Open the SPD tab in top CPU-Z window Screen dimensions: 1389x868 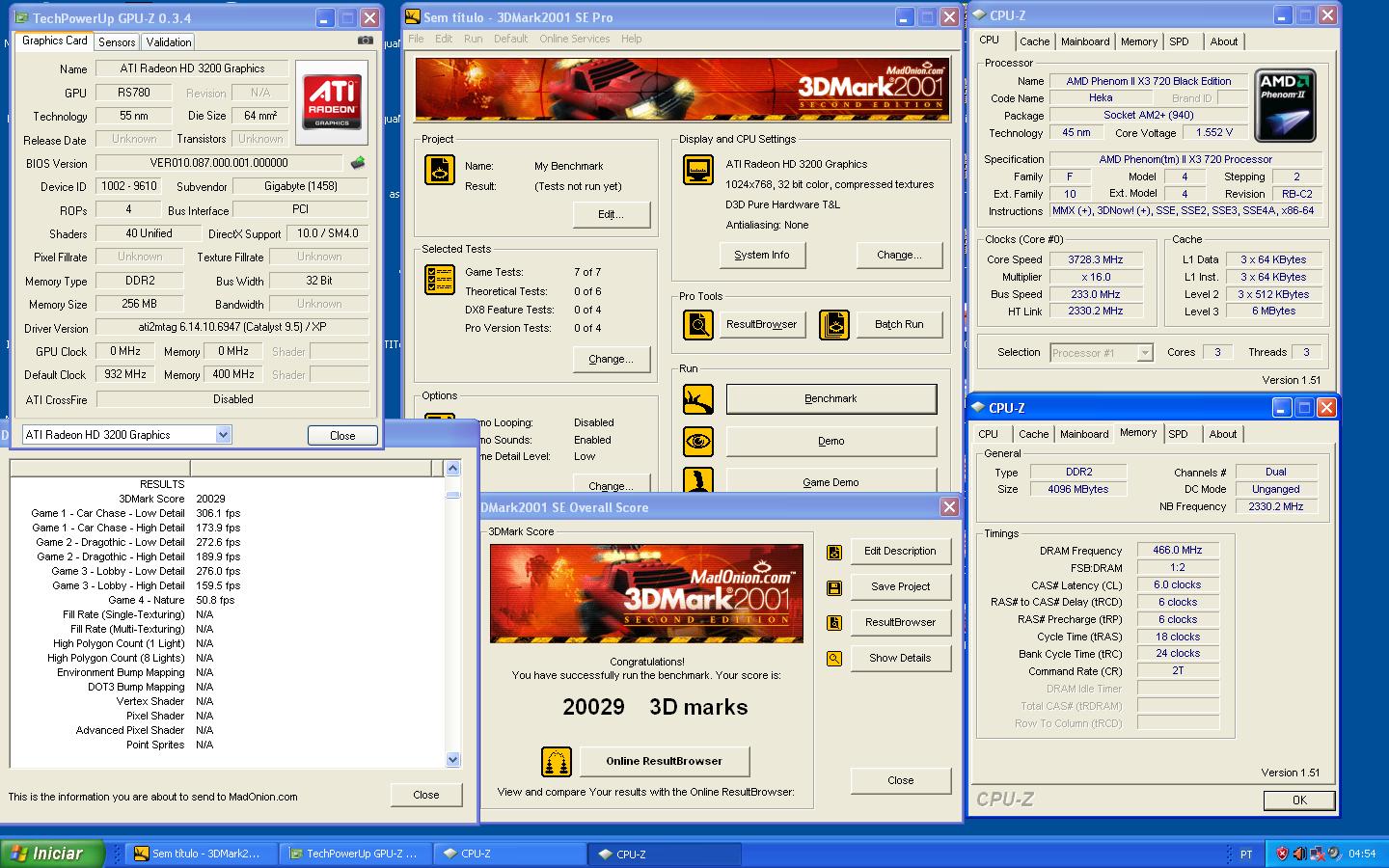(x=1179, y=41)
